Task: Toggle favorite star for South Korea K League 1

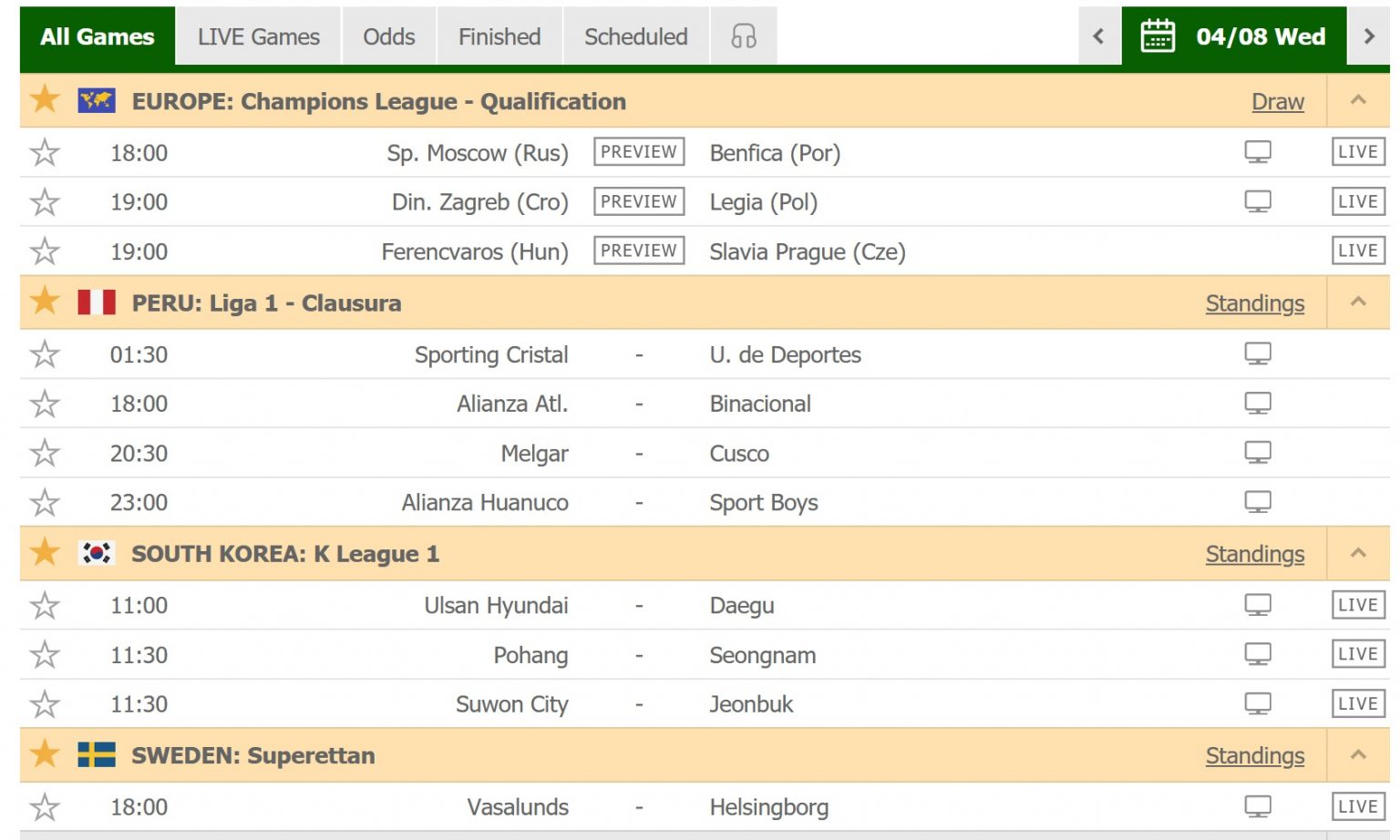Action: [x=45, y=552]
